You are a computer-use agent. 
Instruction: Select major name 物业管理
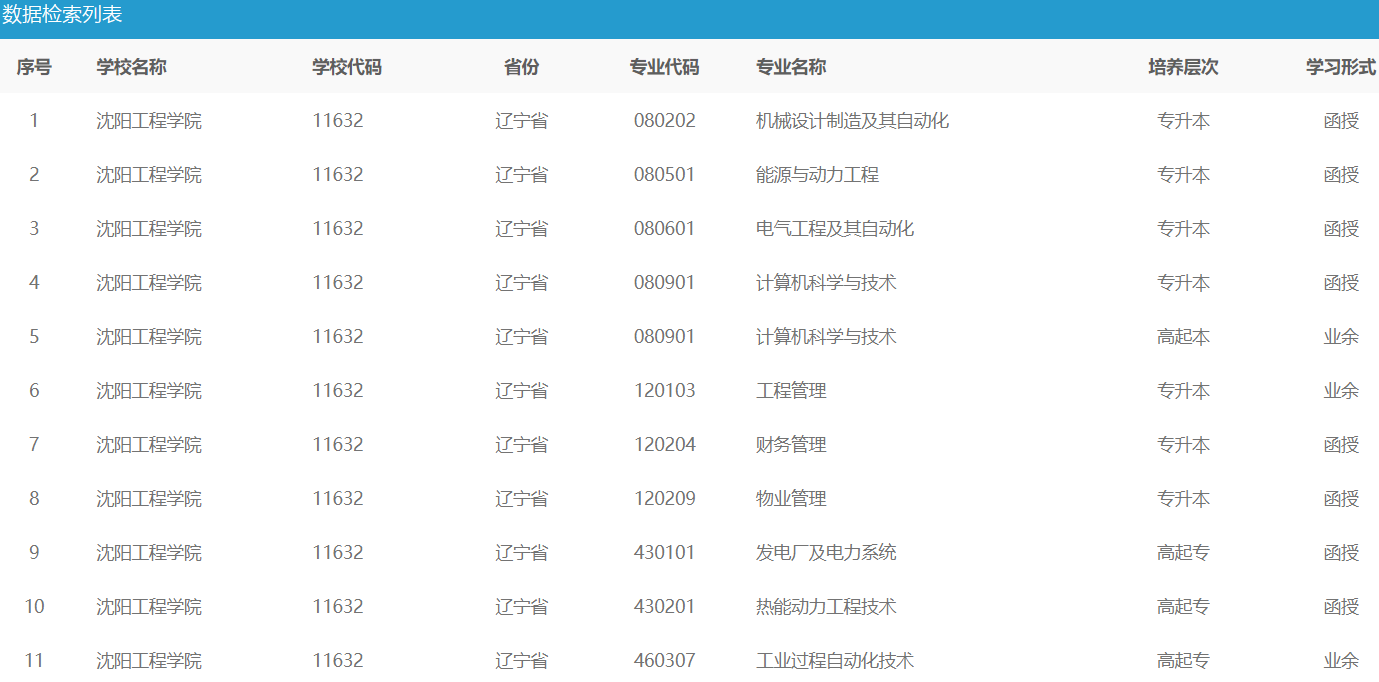click(791, 499)
